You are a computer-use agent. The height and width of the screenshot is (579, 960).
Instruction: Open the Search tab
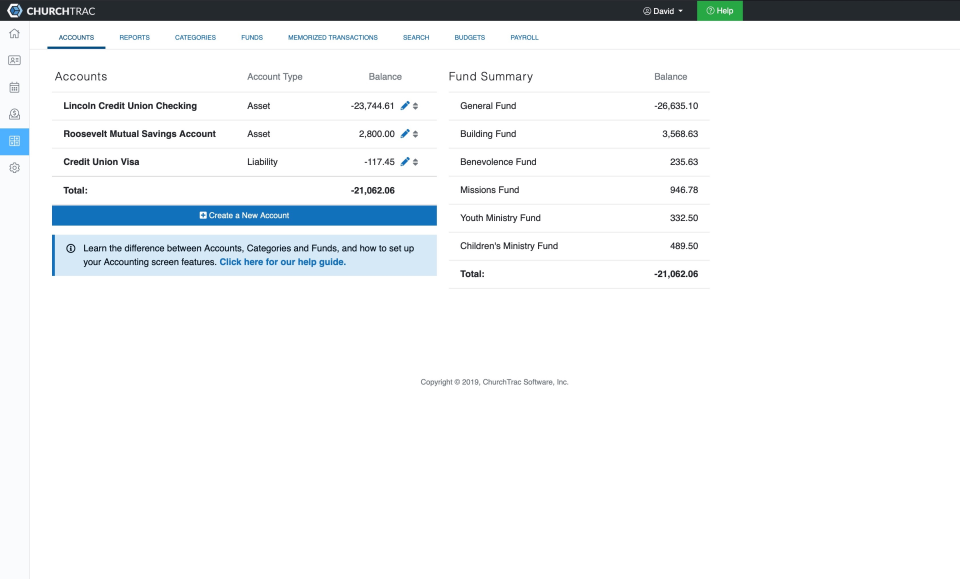tap(416, 37)
